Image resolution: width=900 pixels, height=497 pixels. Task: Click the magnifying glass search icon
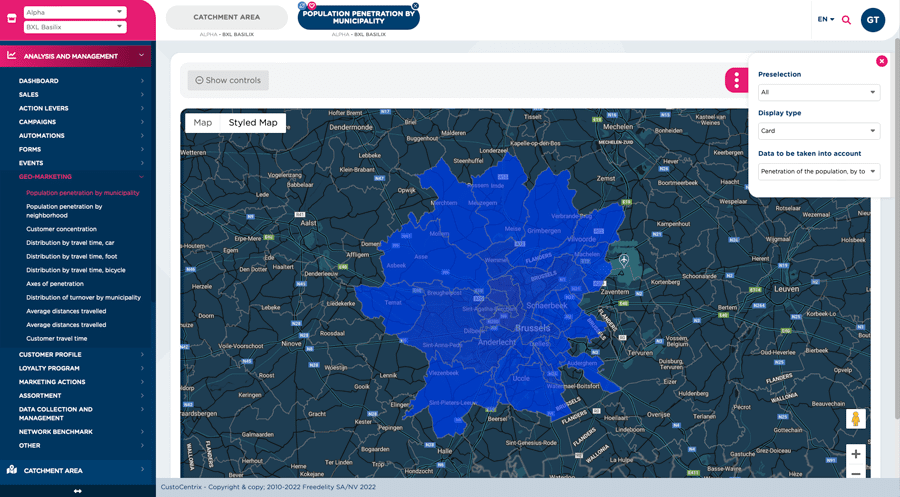coord(846,20)
